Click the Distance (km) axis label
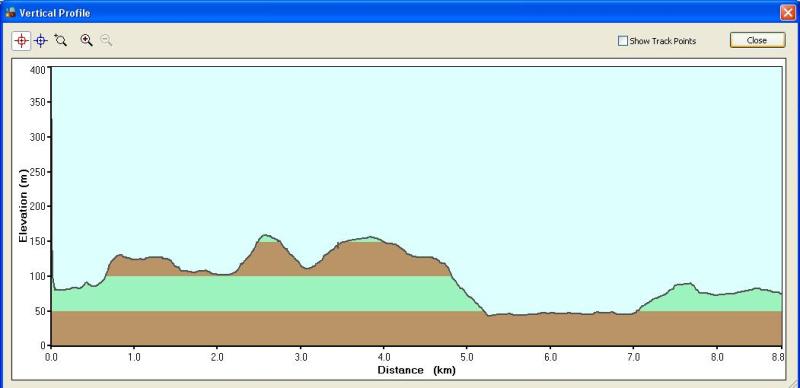 (x=416, y=370)
